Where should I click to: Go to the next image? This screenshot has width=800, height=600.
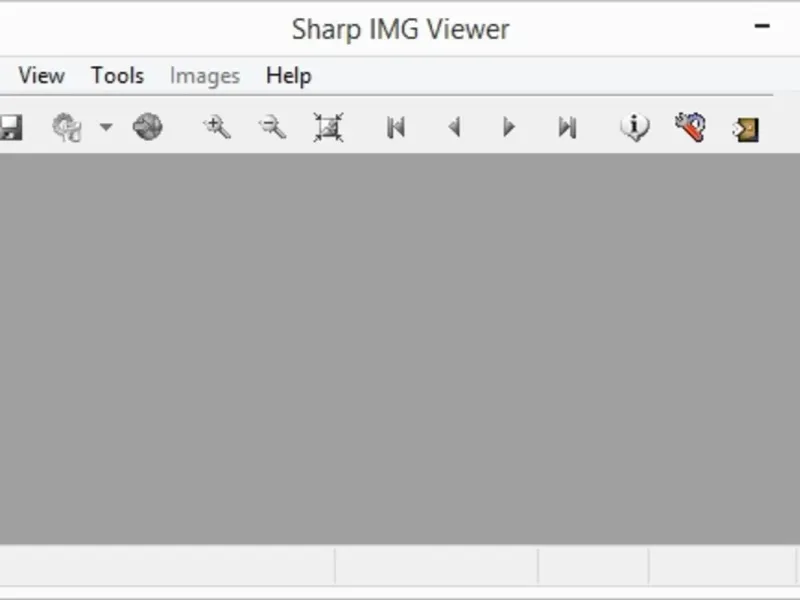509,127
